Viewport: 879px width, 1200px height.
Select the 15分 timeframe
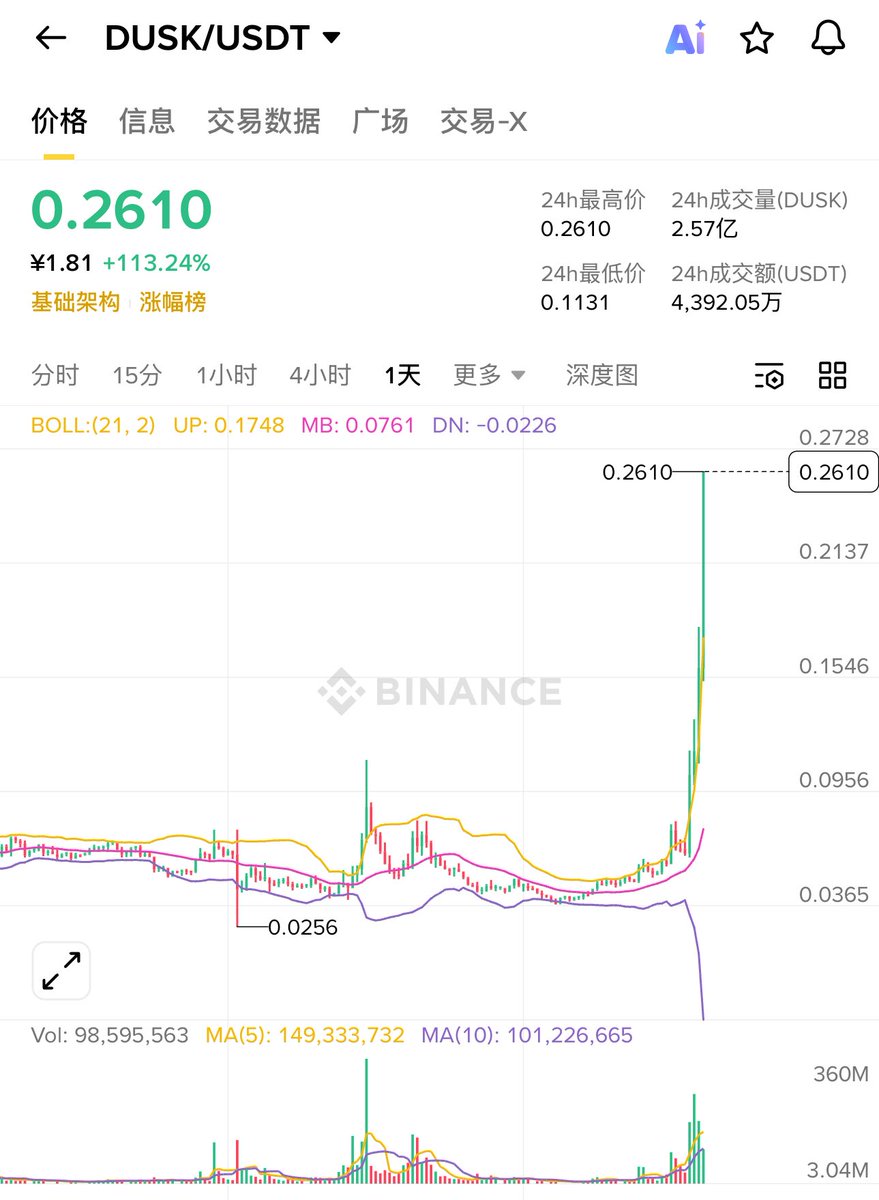click(x=137, y=376)
